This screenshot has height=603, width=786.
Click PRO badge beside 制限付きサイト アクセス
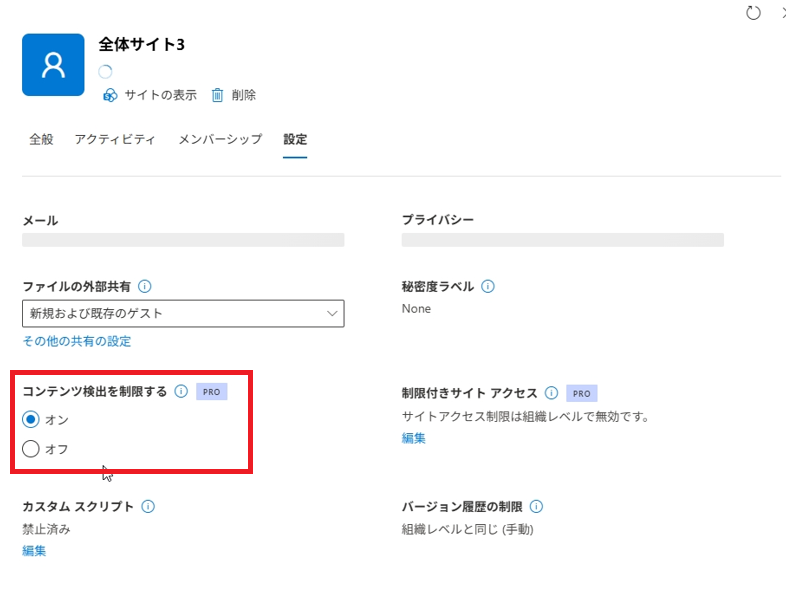[581, 393]
